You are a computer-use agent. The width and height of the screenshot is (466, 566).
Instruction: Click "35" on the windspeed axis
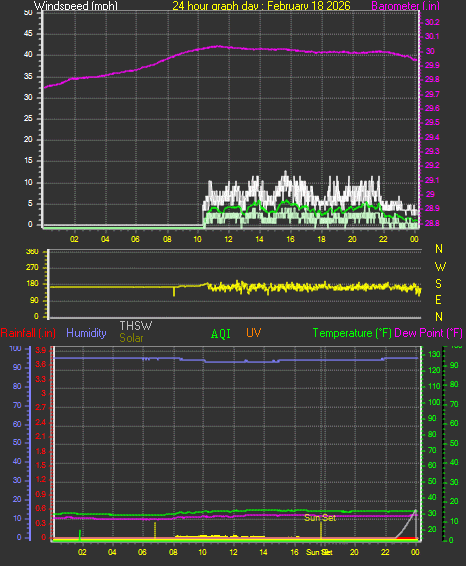point(28,77)
